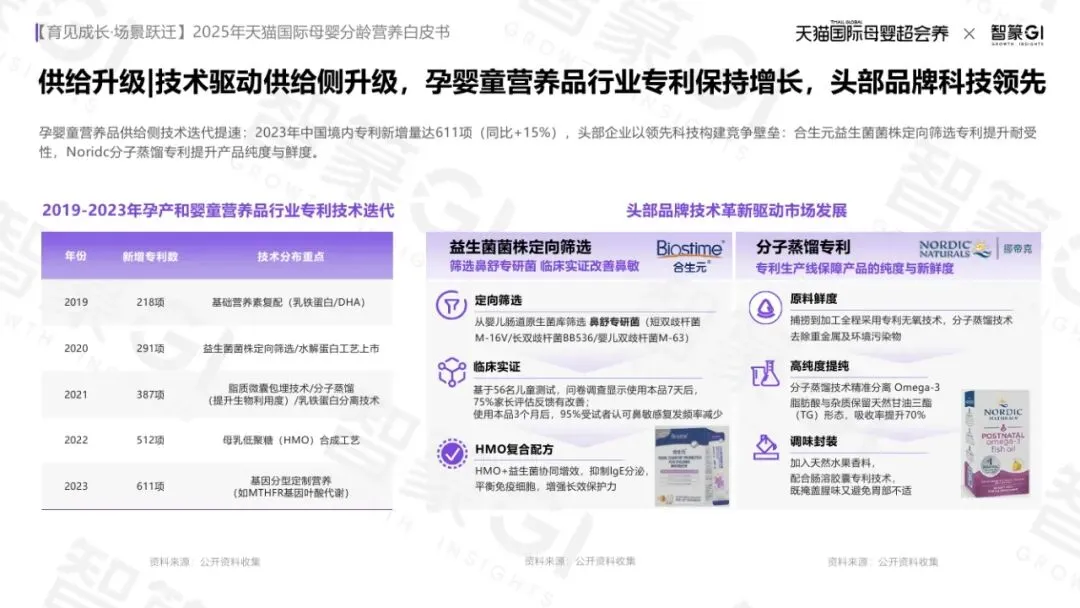Viewport: 1080px width, 608px height.
Task: Click the 调味封装 packaging icon
Action: point(765,448)
